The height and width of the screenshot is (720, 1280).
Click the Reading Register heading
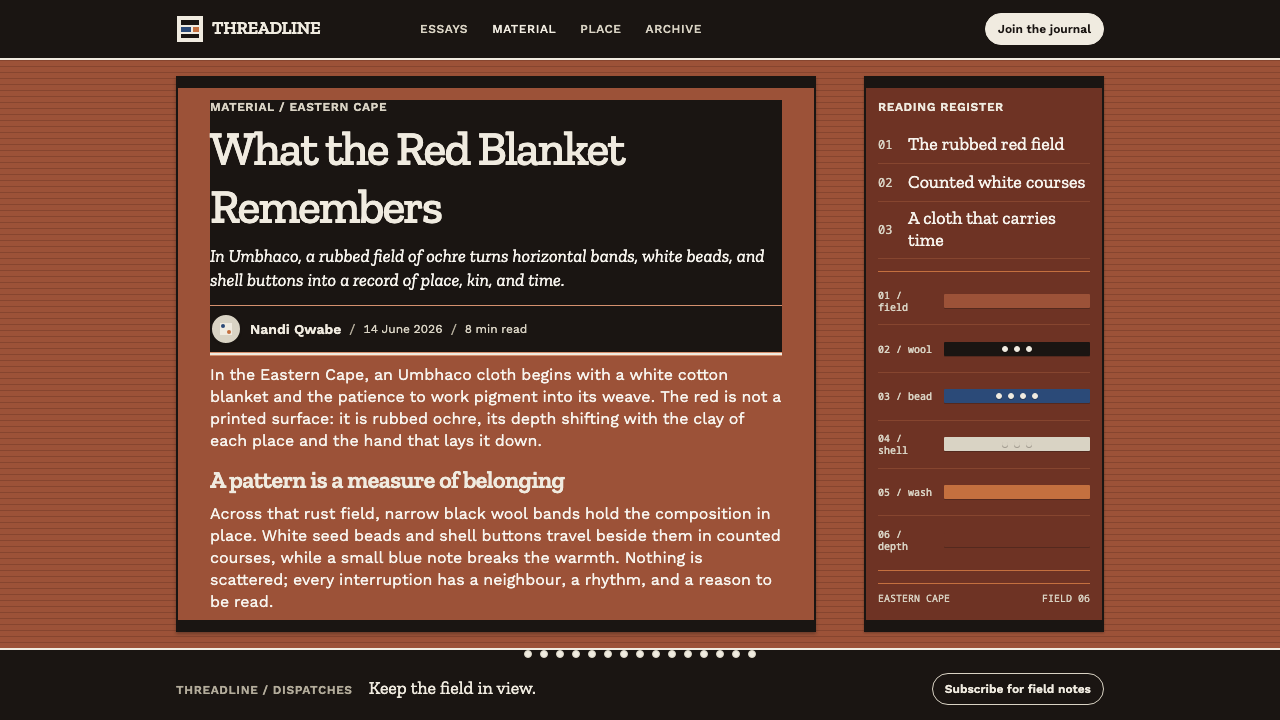tap(940, 107)
